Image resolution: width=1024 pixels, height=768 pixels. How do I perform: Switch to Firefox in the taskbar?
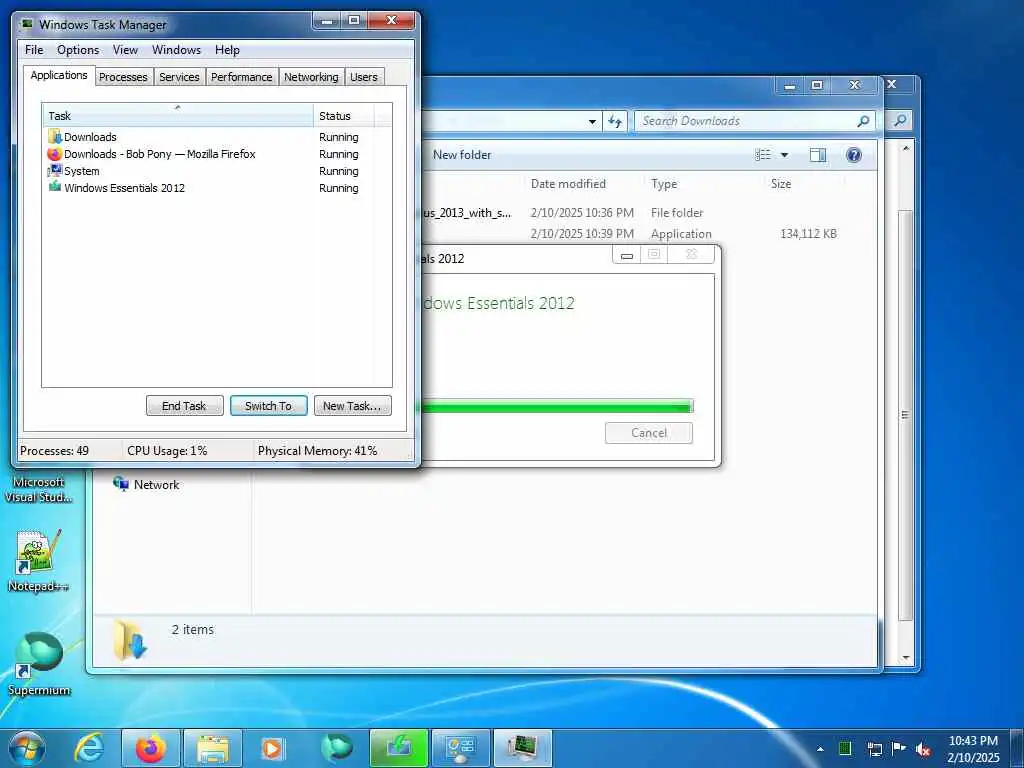coord(151,748)
